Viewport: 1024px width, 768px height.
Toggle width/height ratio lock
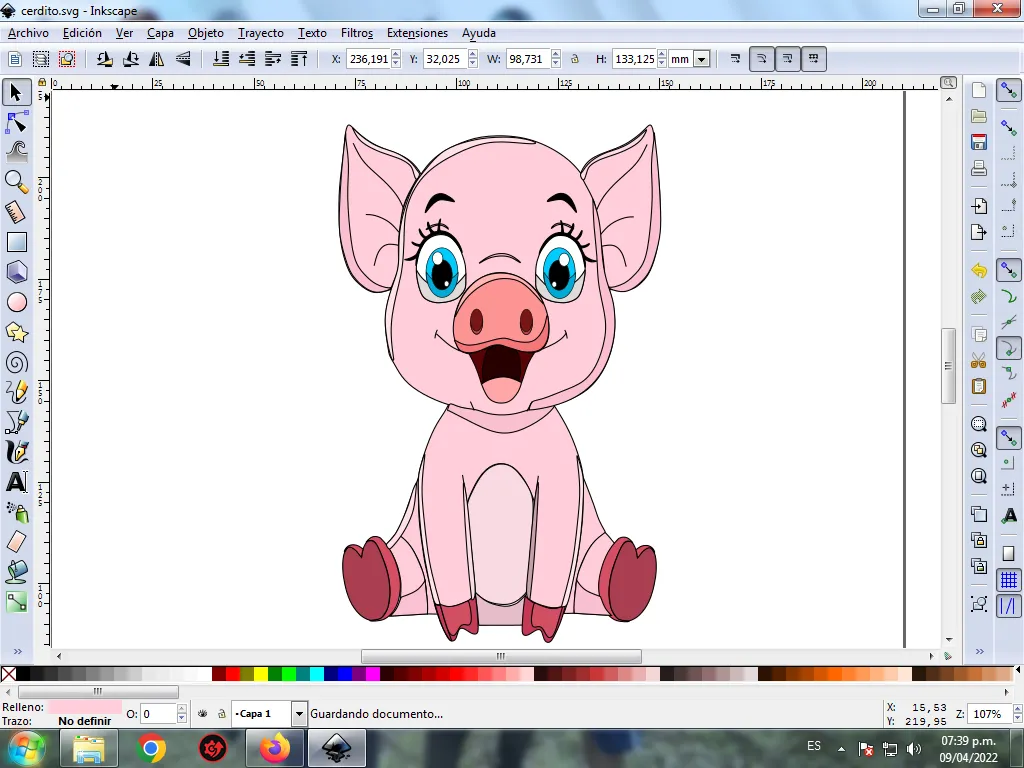tap(575, 59)
